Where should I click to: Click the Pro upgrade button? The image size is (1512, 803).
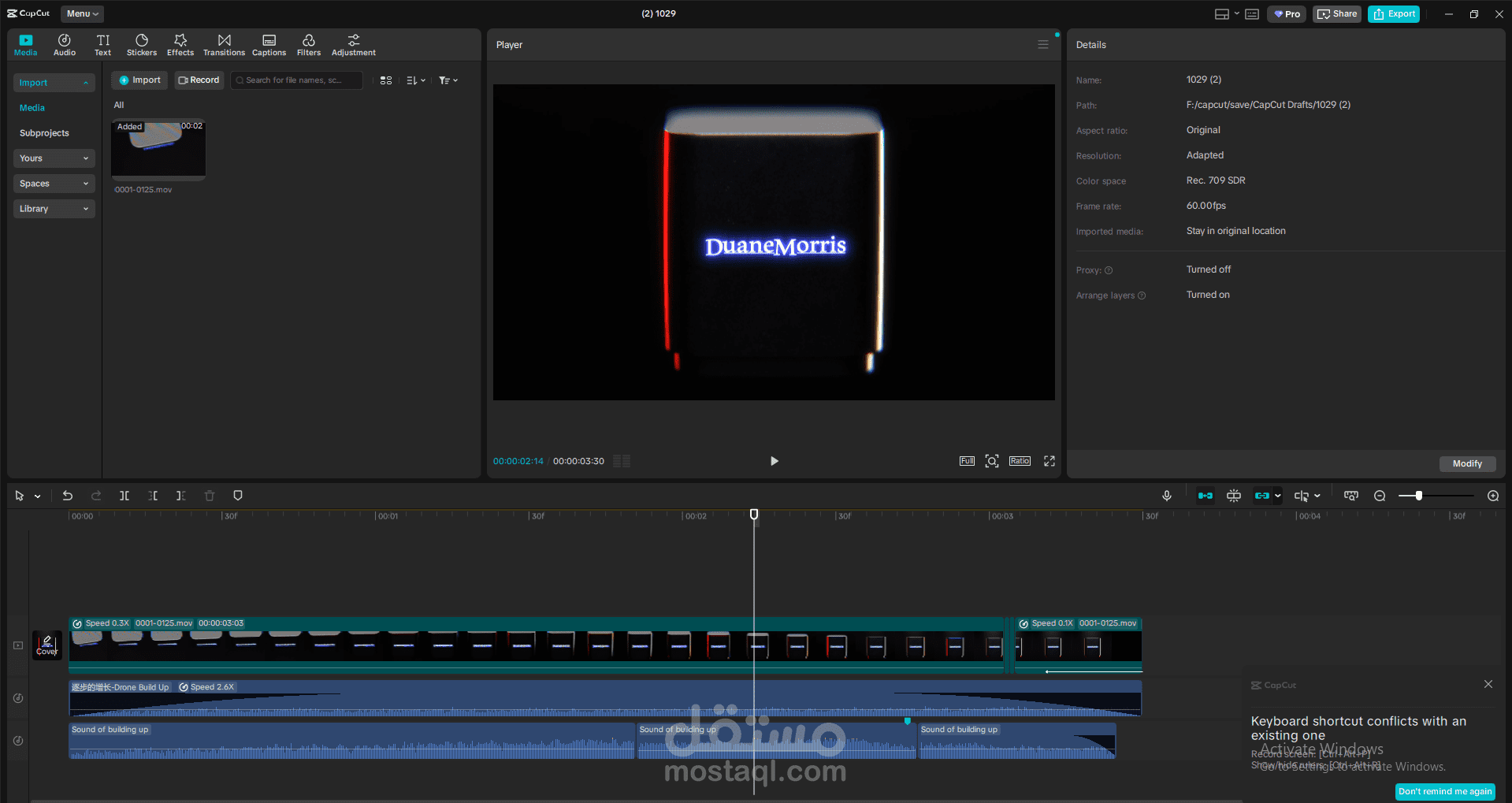(x=1287, y=14)
